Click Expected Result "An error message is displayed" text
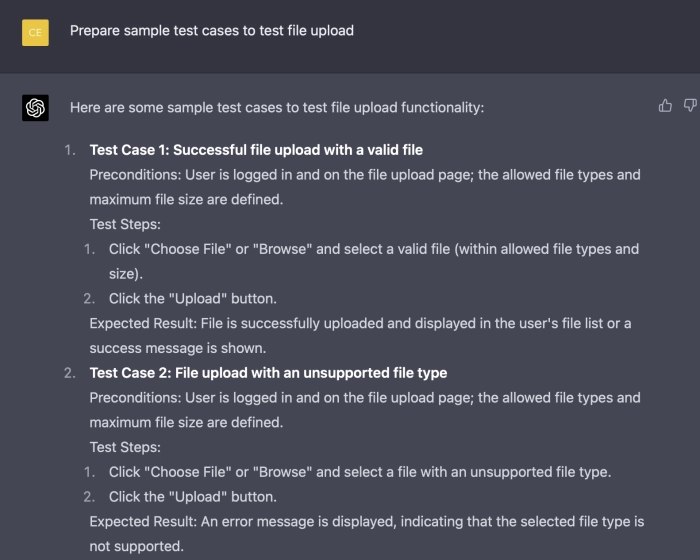Screen dimensions: 700x560 (366, 521)
